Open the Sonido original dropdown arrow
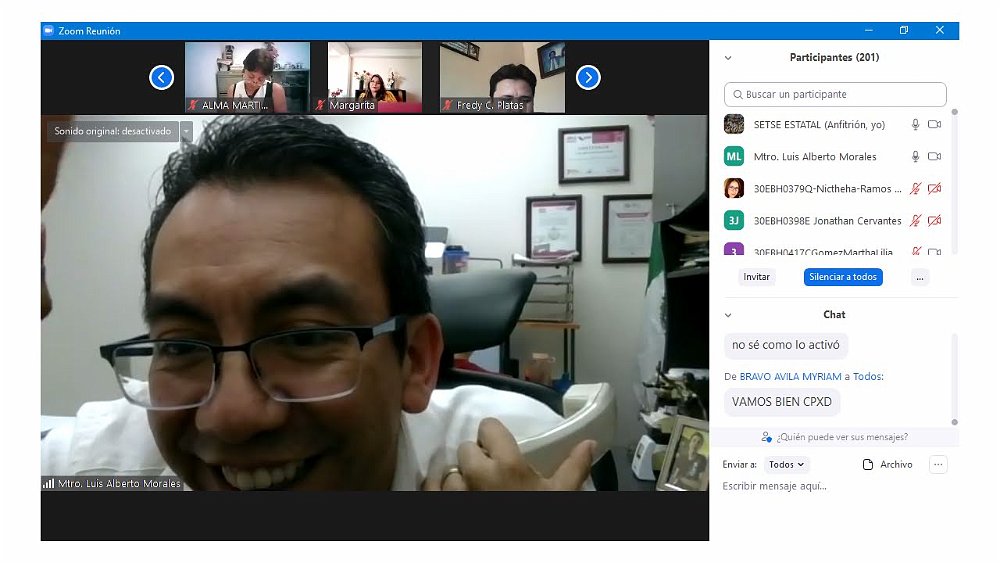The image size is (1000, 563). point(185,131)
